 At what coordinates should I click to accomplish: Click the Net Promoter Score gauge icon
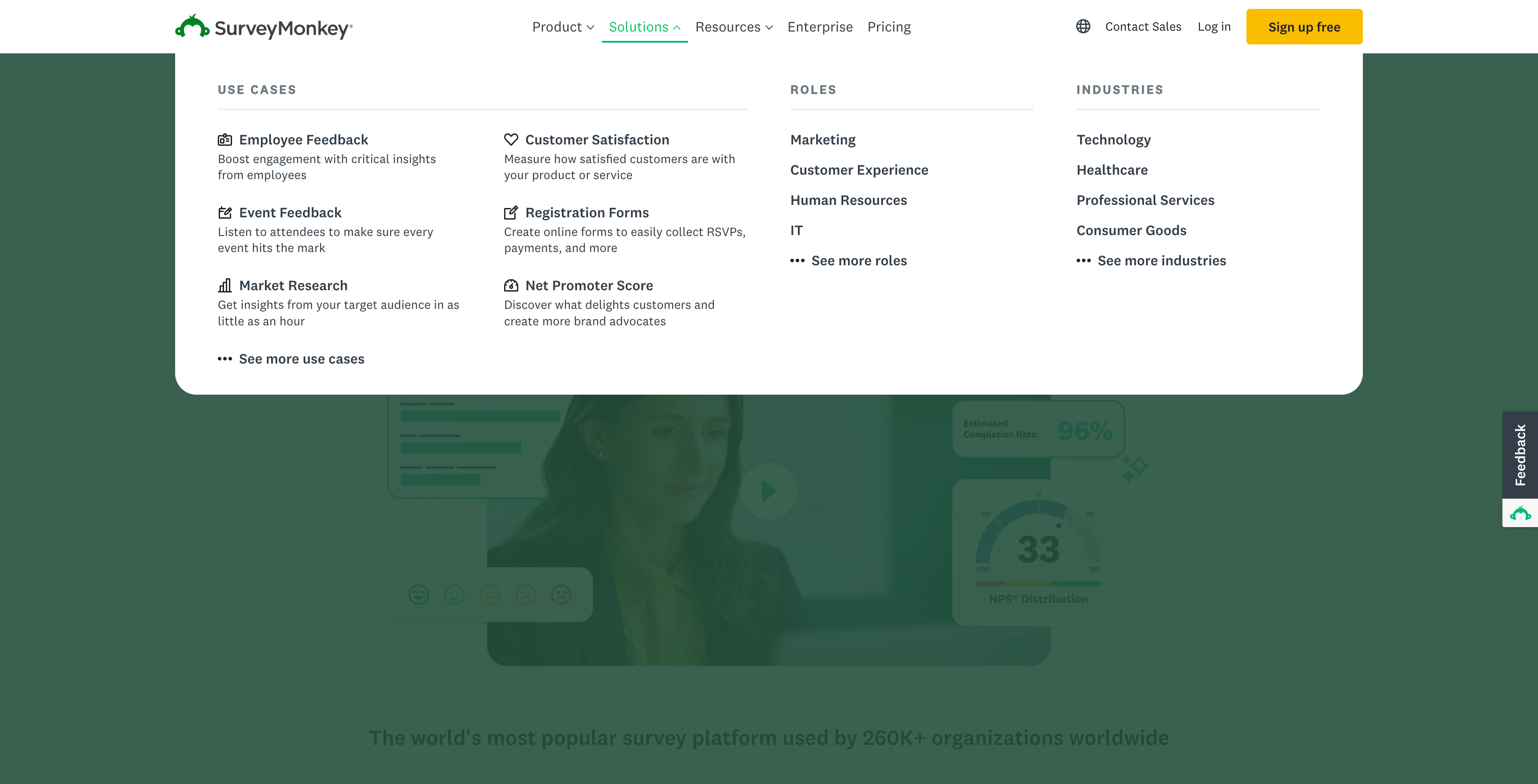tap(510, 285)
